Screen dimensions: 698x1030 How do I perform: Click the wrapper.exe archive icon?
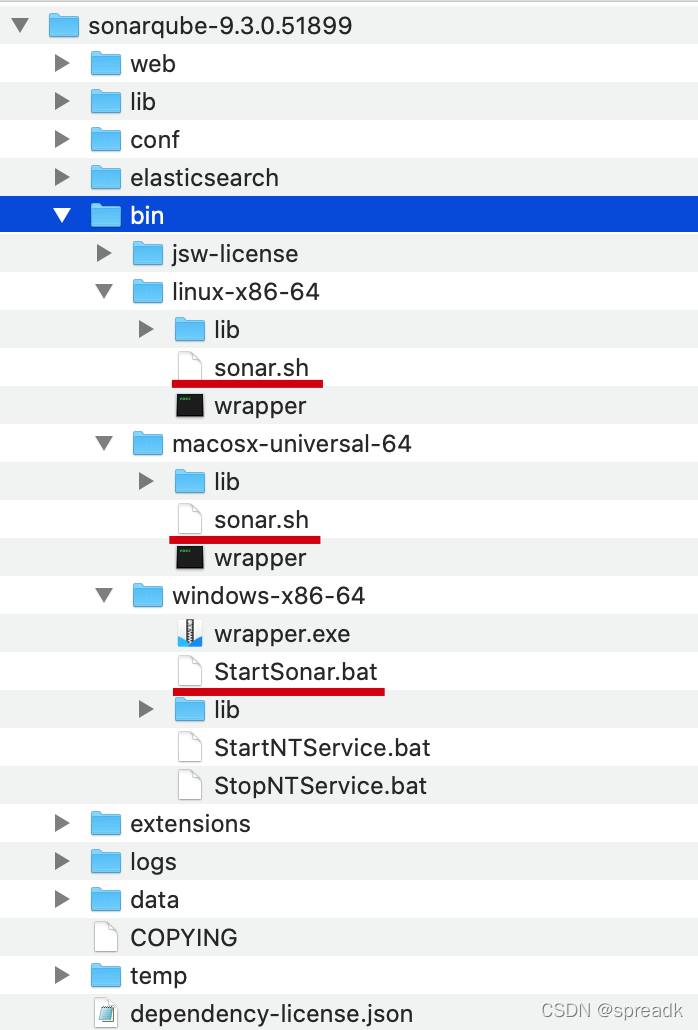[190, 633]
